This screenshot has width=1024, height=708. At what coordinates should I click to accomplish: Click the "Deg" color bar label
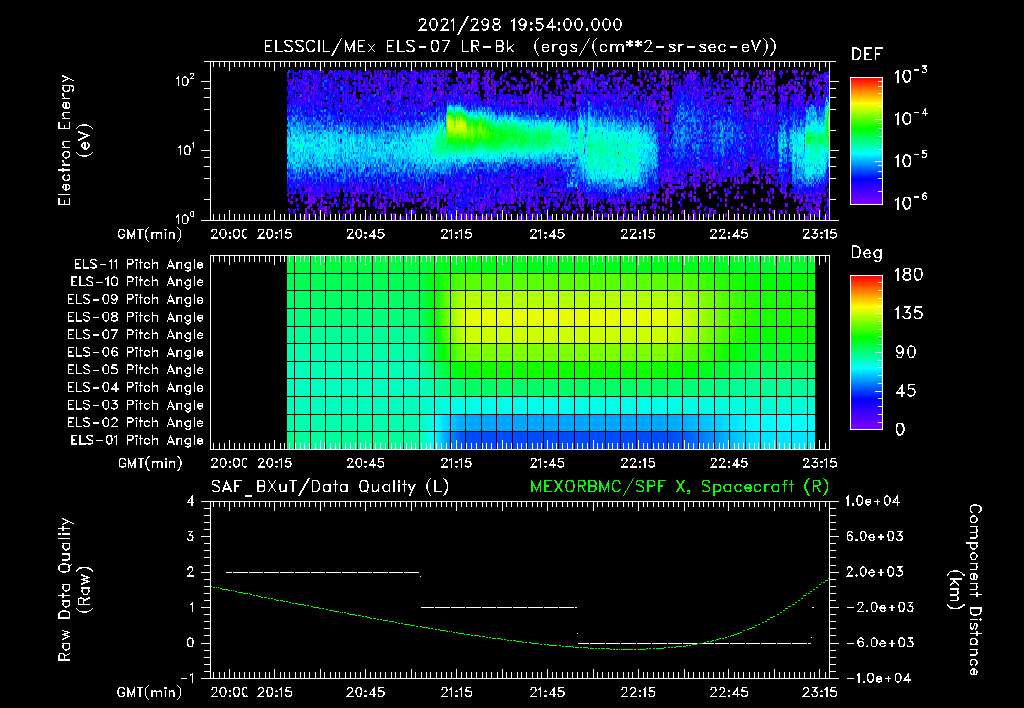click(x=867, y=253)
